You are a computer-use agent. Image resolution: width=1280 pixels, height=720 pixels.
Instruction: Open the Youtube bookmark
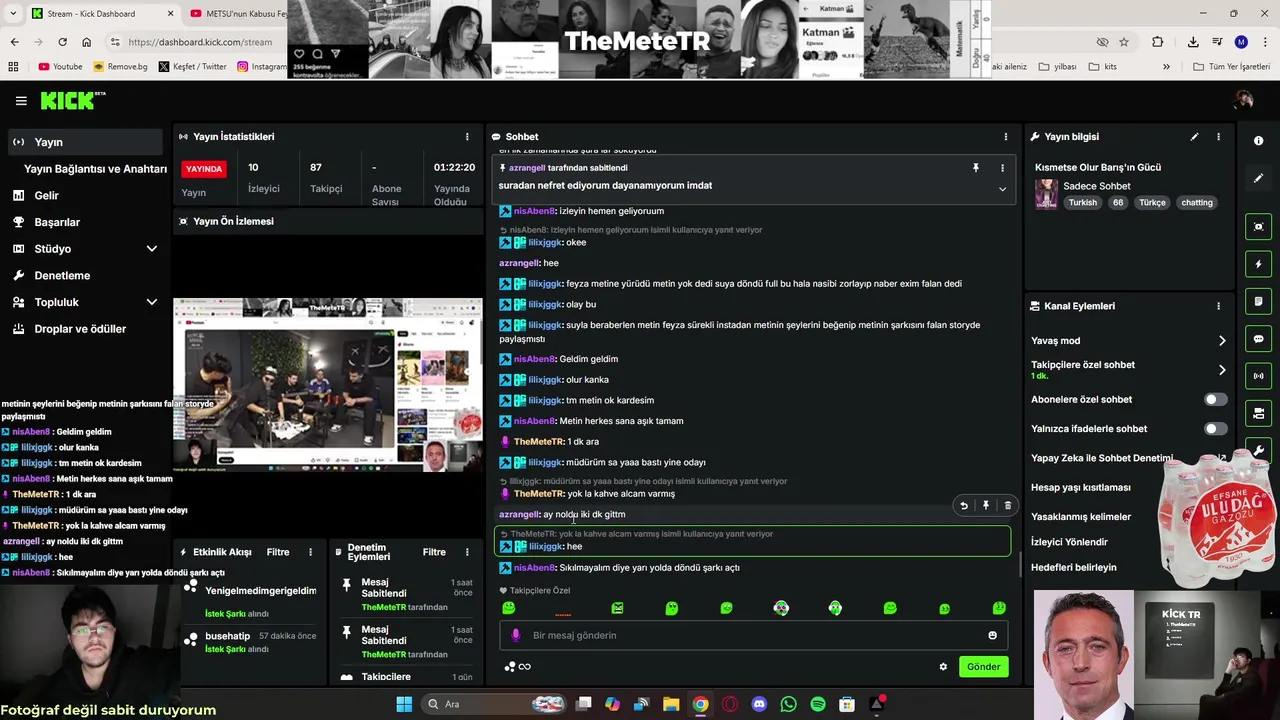tap(60, 67)
